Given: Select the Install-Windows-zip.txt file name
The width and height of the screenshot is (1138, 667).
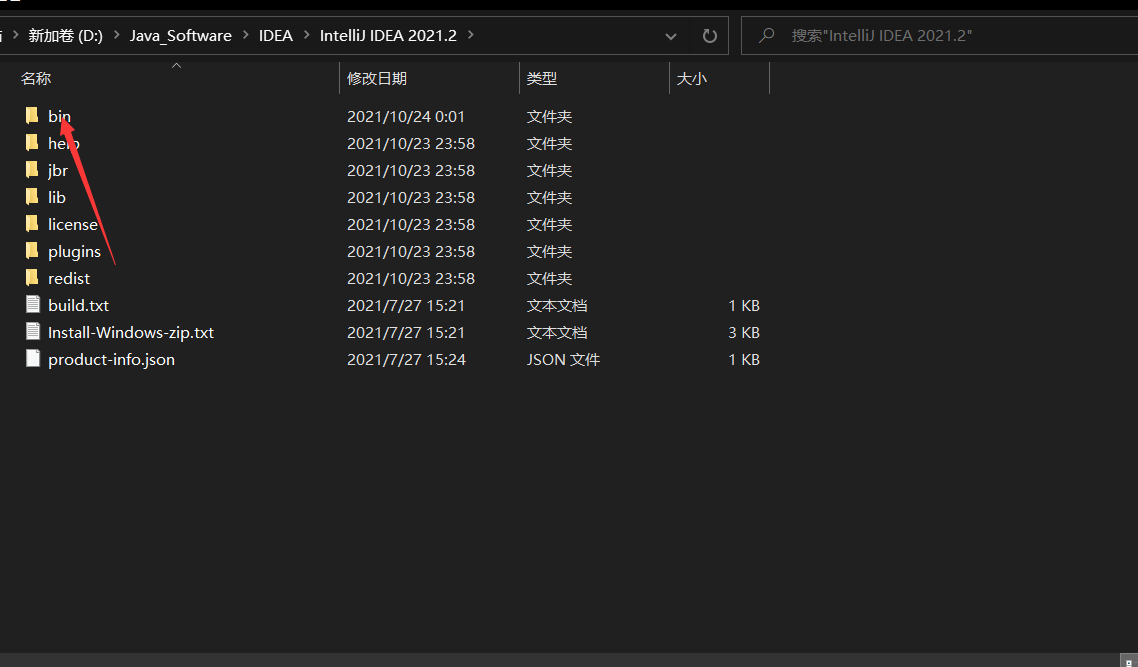Looking at the screenshot, I should 131,332.
